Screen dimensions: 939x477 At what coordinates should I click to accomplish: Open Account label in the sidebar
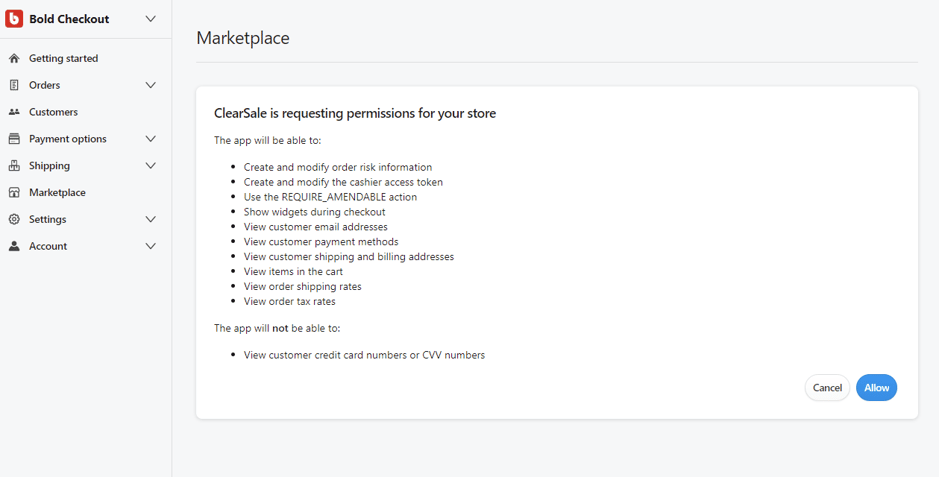click(x=48, y=246)
